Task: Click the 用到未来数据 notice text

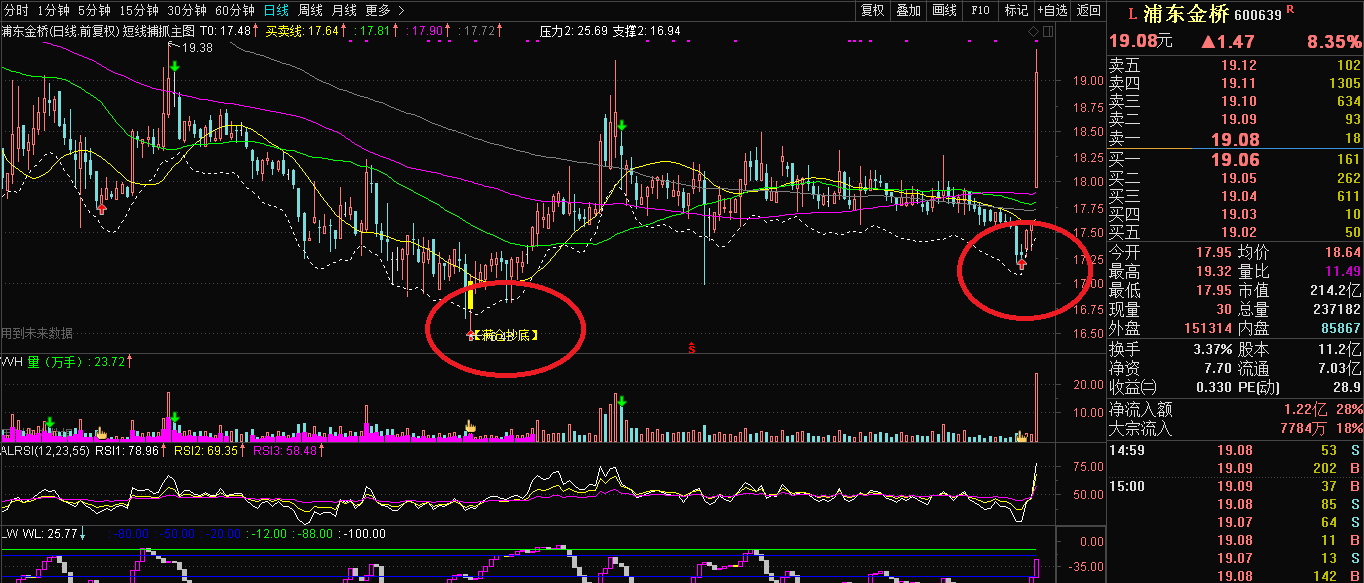Action: click(37, 333)
